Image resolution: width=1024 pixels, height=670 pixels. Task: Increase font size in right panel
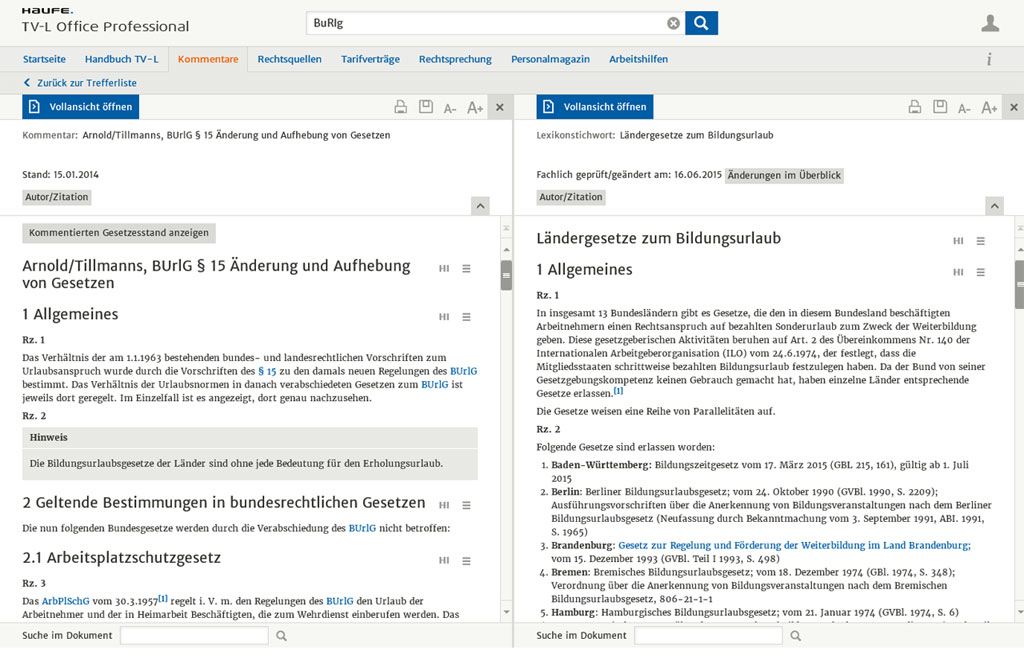click(989, 108)
